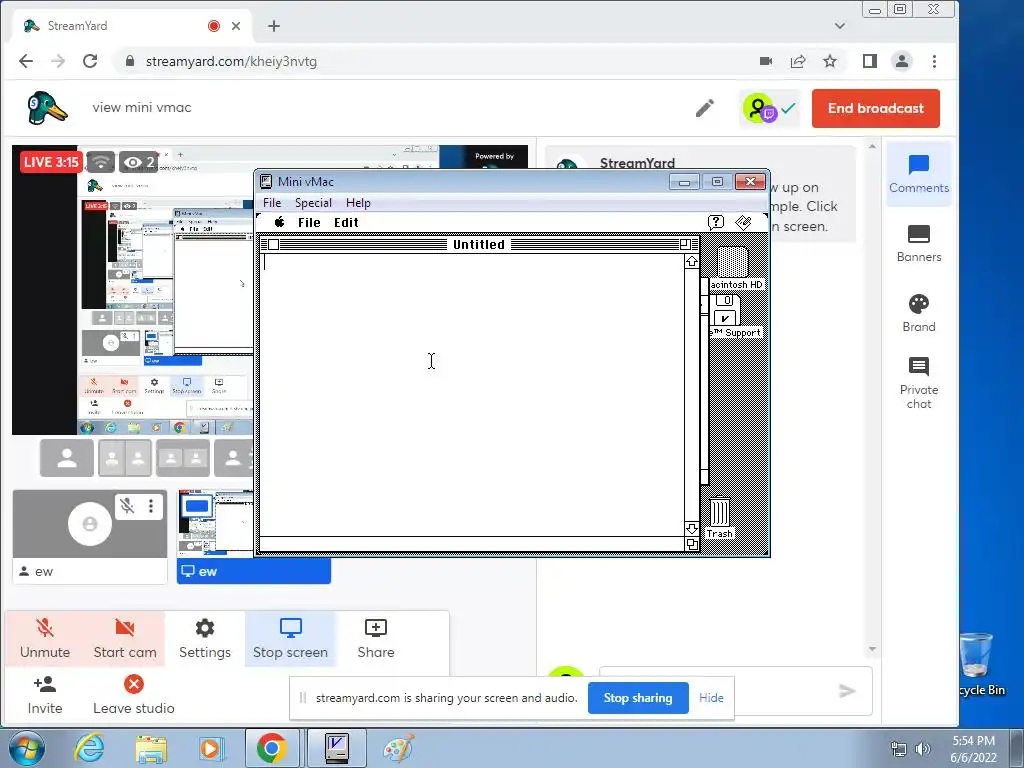Open Mini vMac's File menu

click(272, 202)
